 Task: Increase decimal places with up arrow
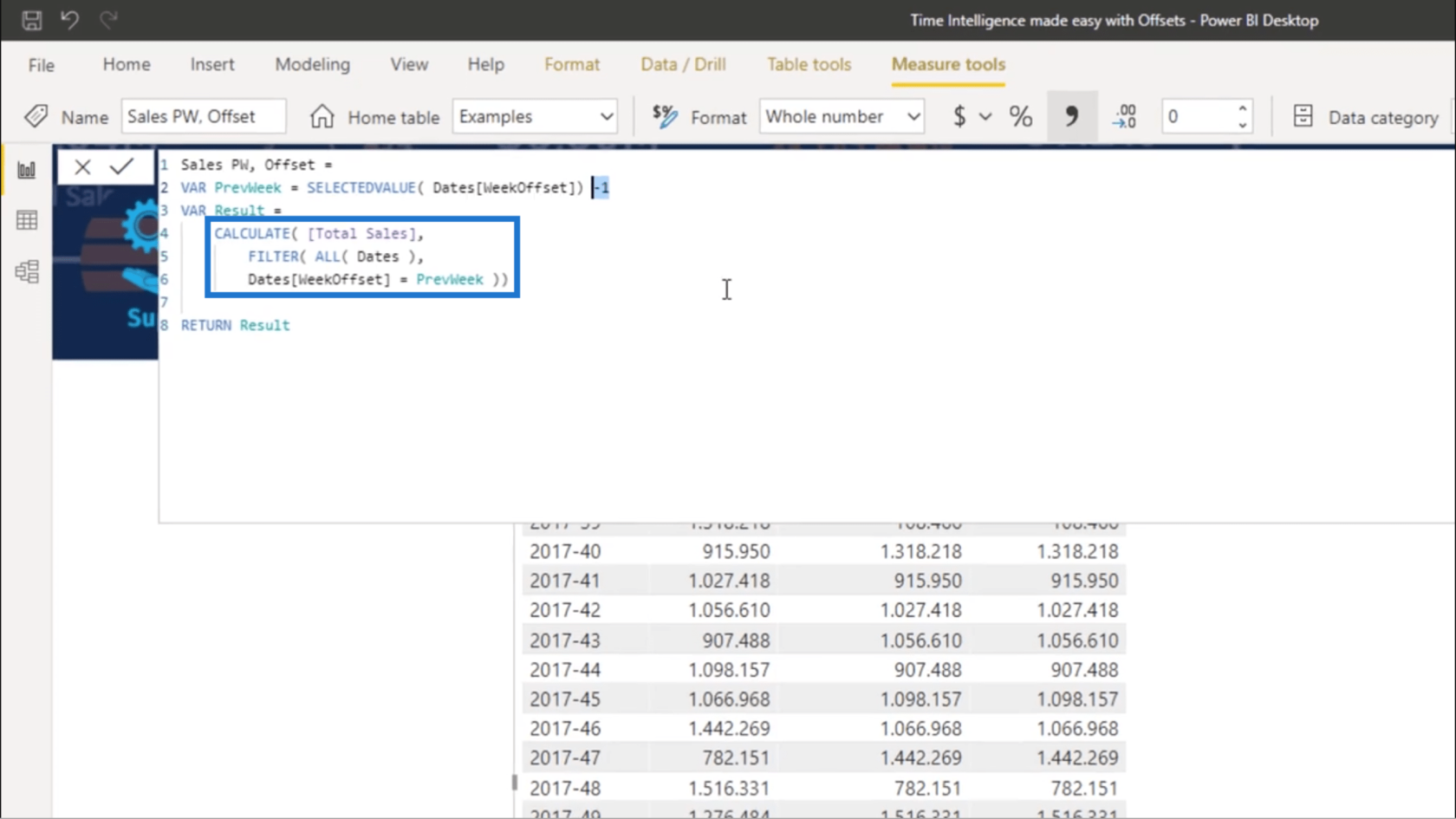pos(1243,108)
